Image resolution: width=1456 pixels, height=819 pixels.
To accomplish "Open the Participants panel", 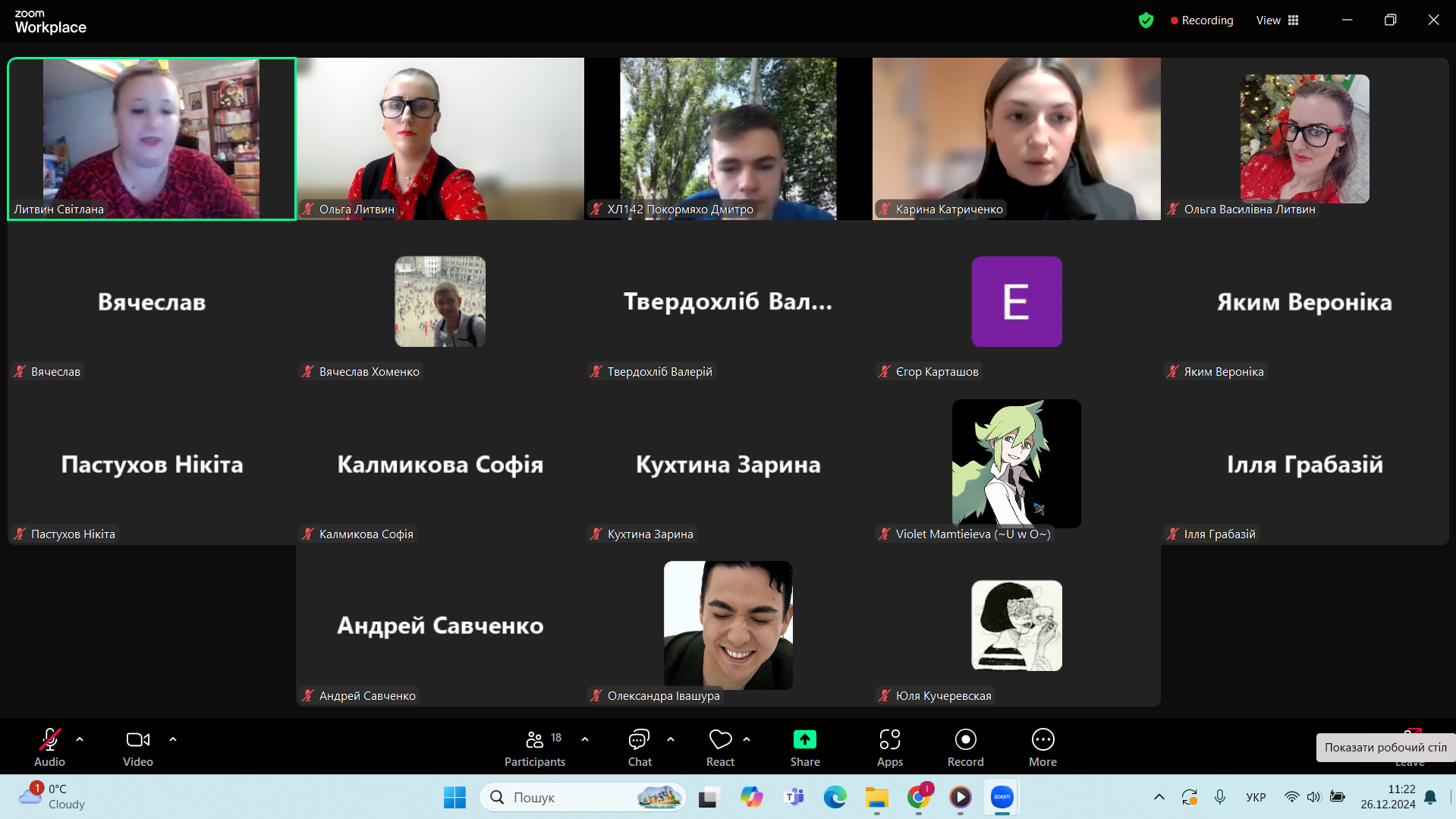I will [535, 748].
